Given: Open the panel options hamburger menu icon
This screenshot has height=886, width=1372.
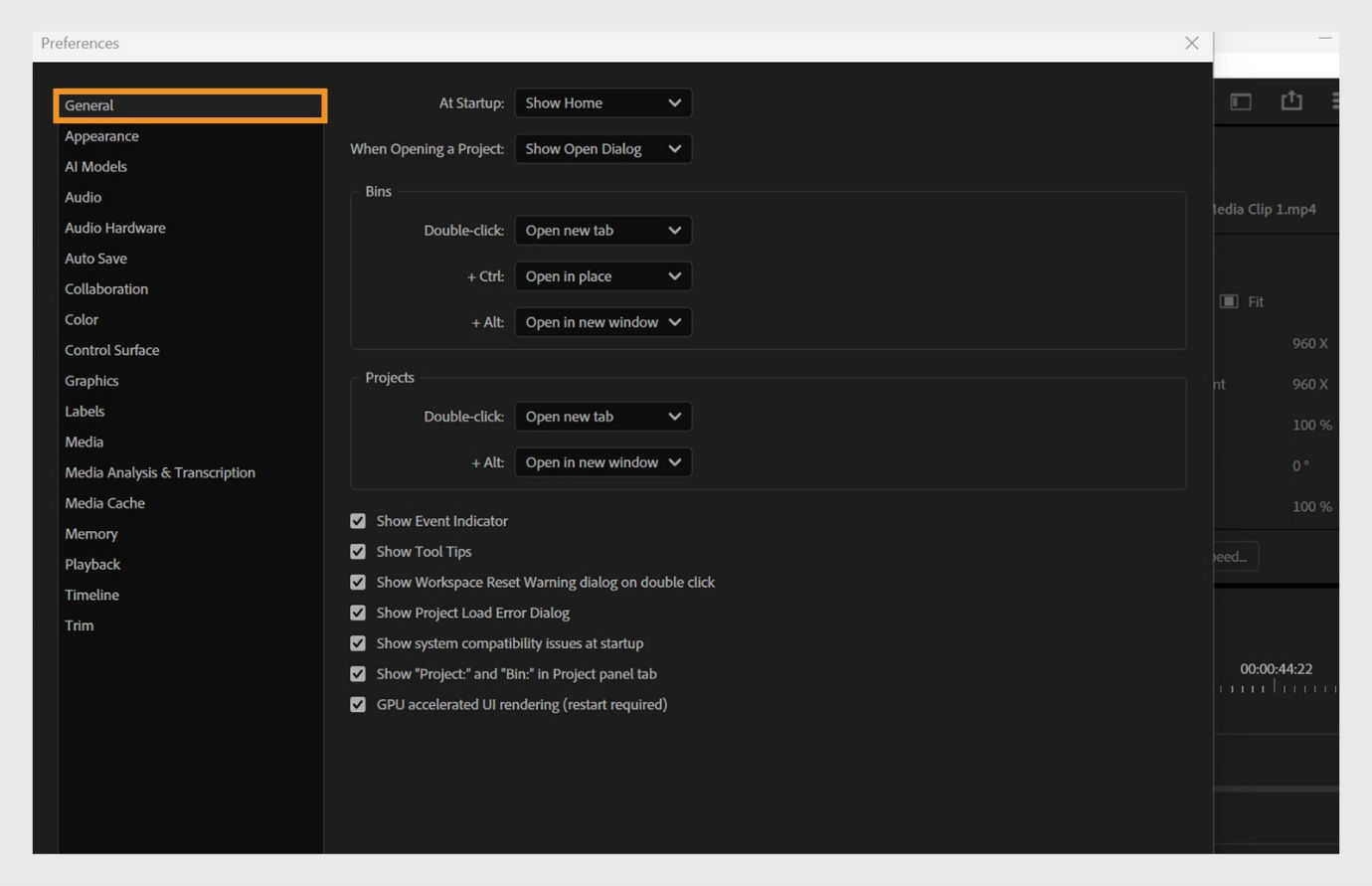Looking at the screenshot, I should click(x=1336, y=100).
